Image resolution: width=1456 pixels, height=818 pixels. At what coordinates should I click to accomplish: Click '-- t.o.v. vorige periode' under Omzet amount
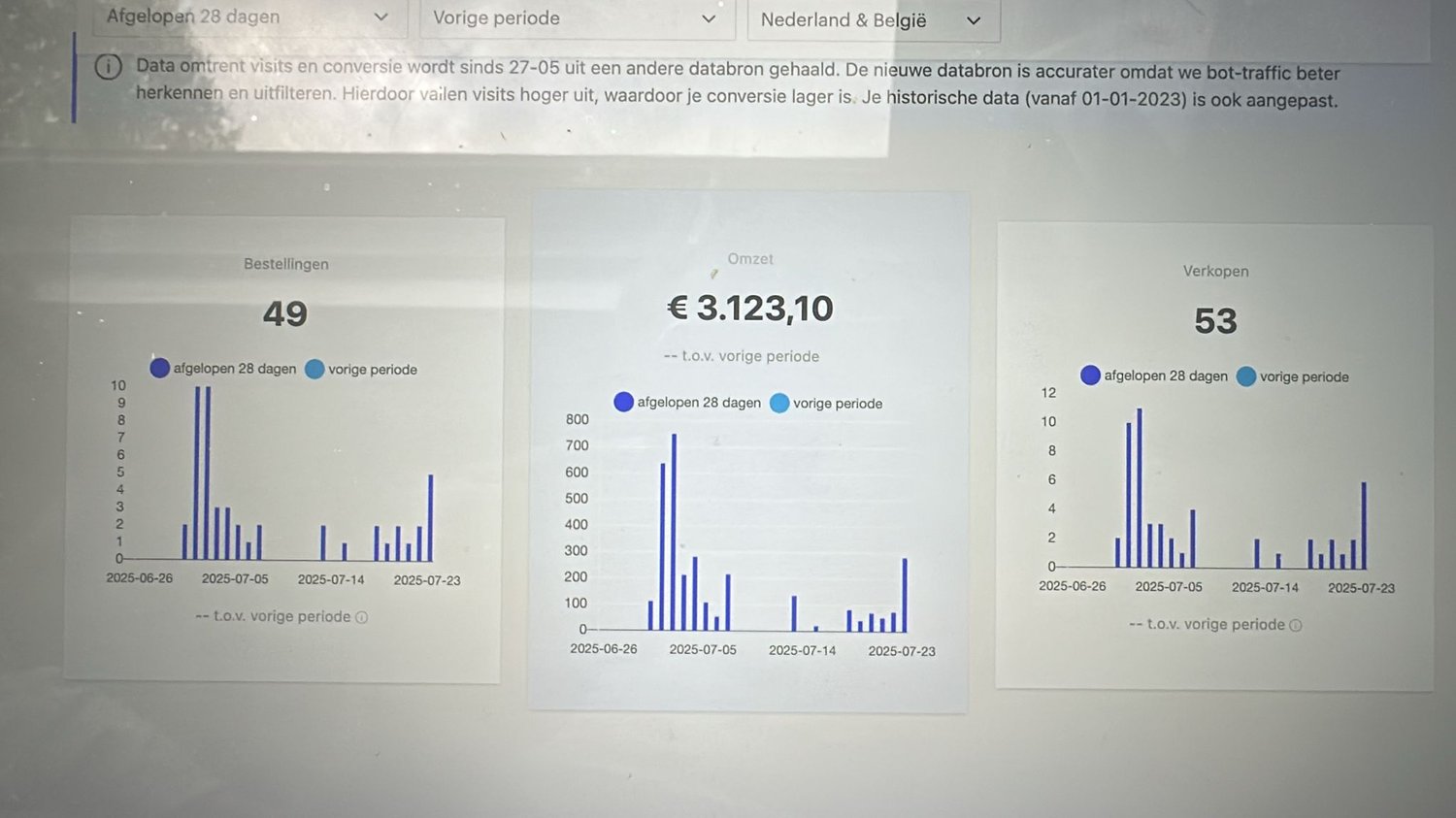tap(742, 356)
